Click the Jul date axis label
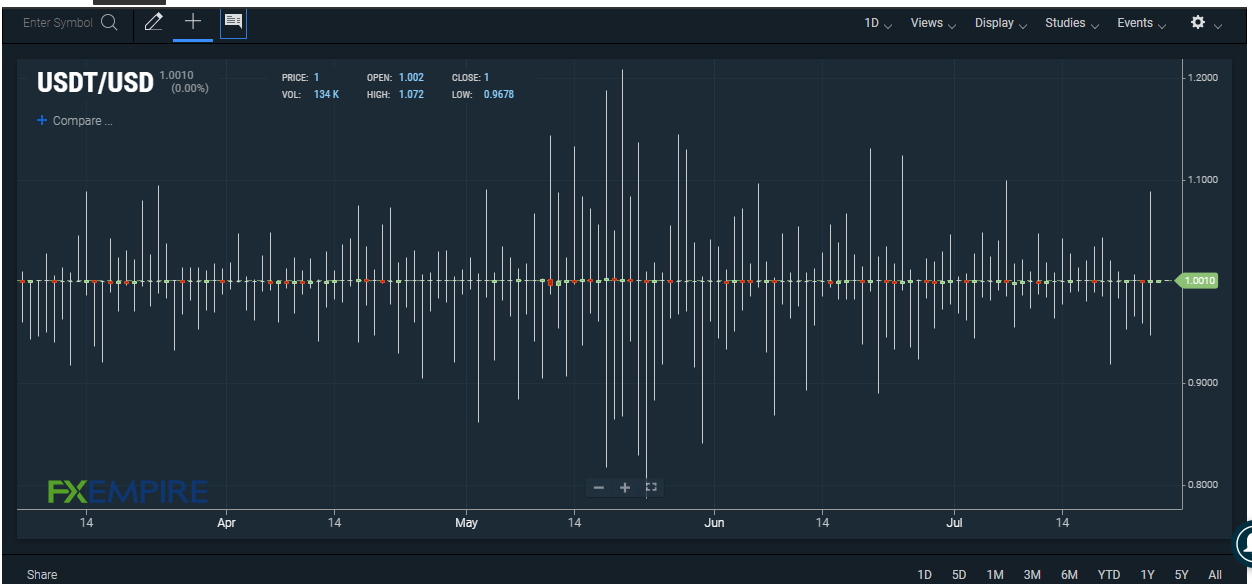This screenshot has height=584, width=1252. coord(954,523)
